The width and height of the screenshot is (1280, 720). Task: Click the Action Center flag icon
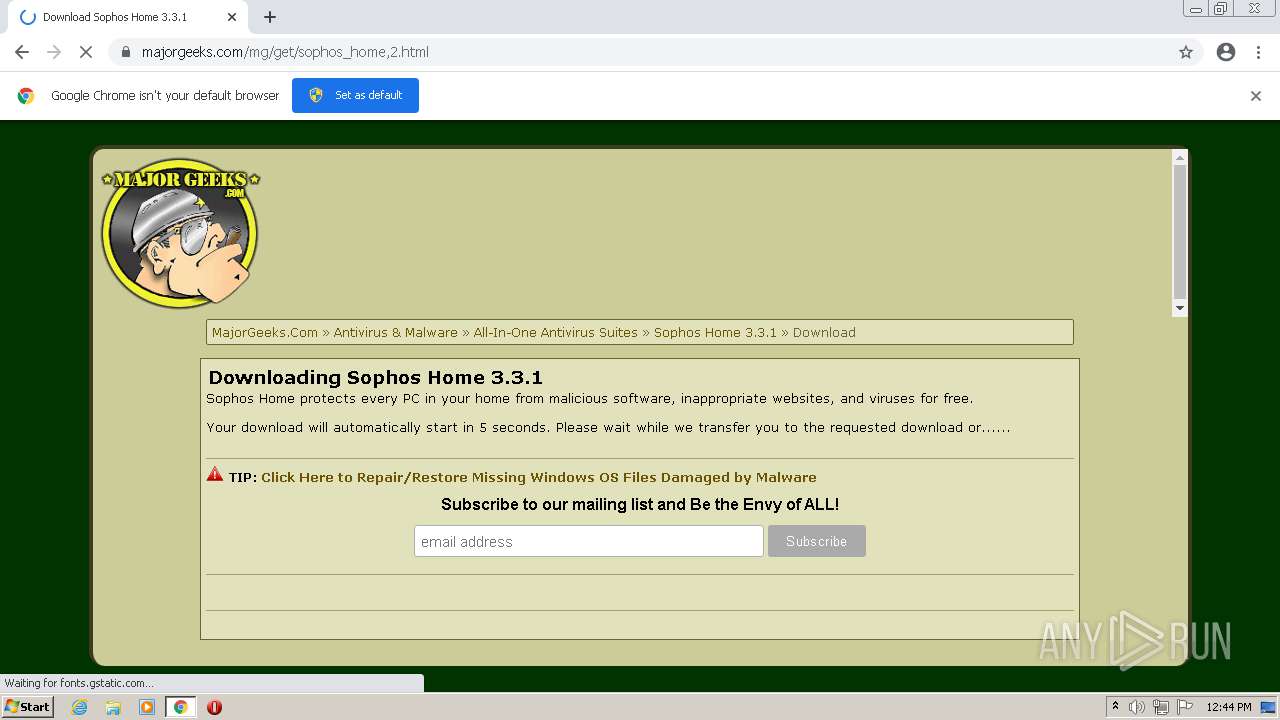click(x=1185, y=707)
